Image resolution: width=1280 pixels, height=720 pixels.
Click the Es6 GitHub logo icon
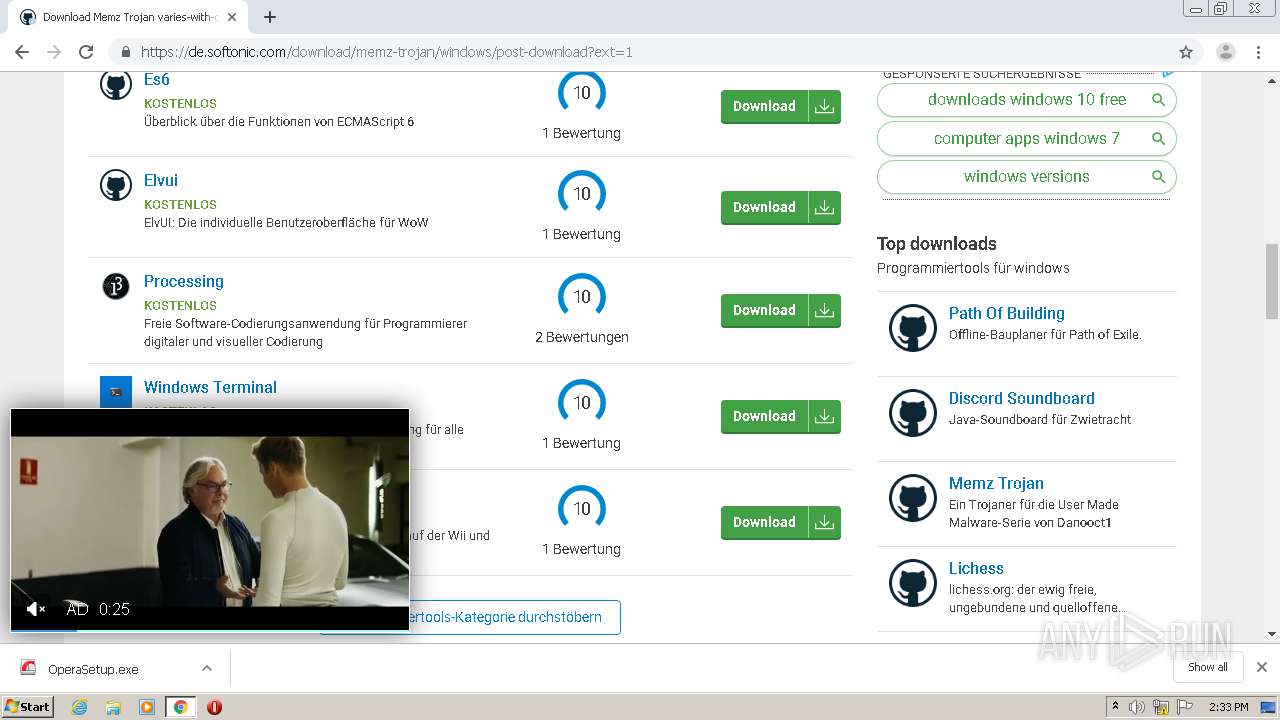tap(116, 84)
